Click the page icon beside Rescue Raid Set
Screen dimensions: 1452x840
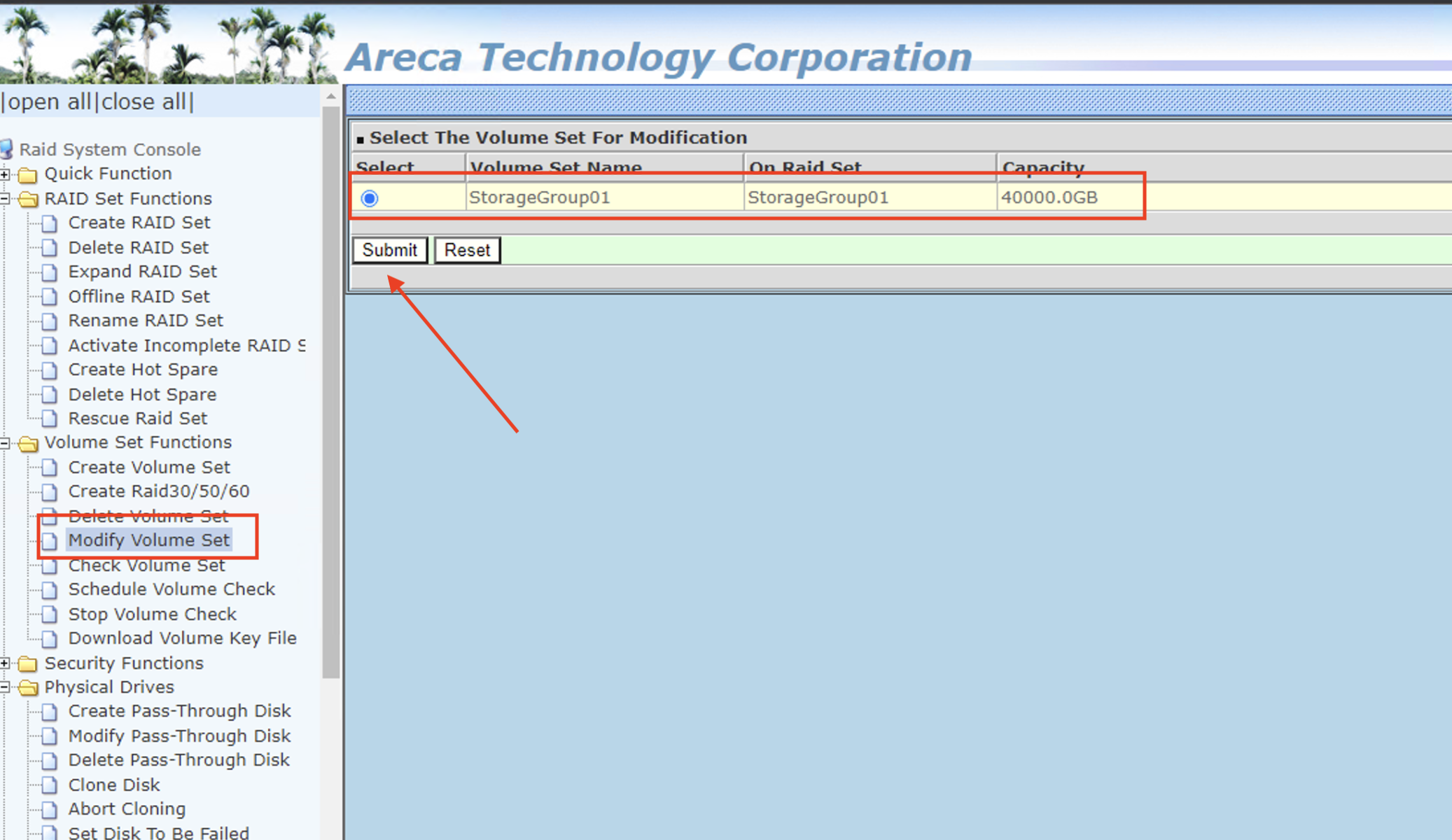(x=50, y=419)
